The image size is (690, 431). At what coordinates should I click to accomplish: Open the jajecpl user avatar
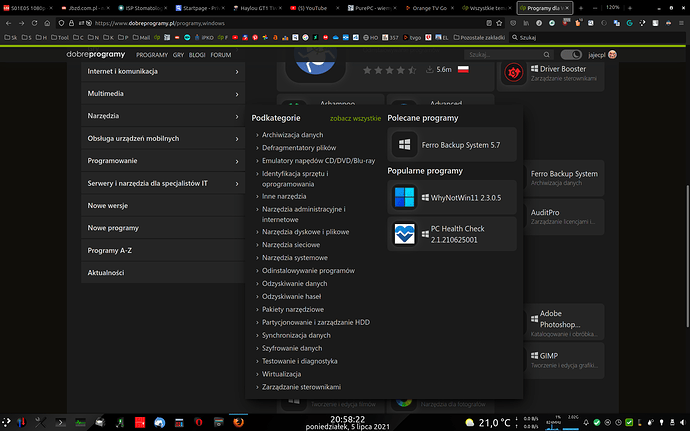[x=612, y=55]
